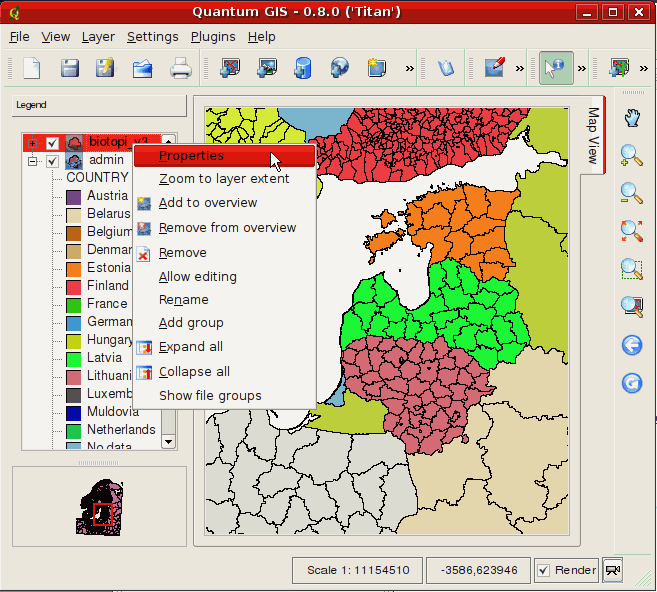Click the coordinates display -3586,623946
657x592 pixels.
click(x=479, y=570)
